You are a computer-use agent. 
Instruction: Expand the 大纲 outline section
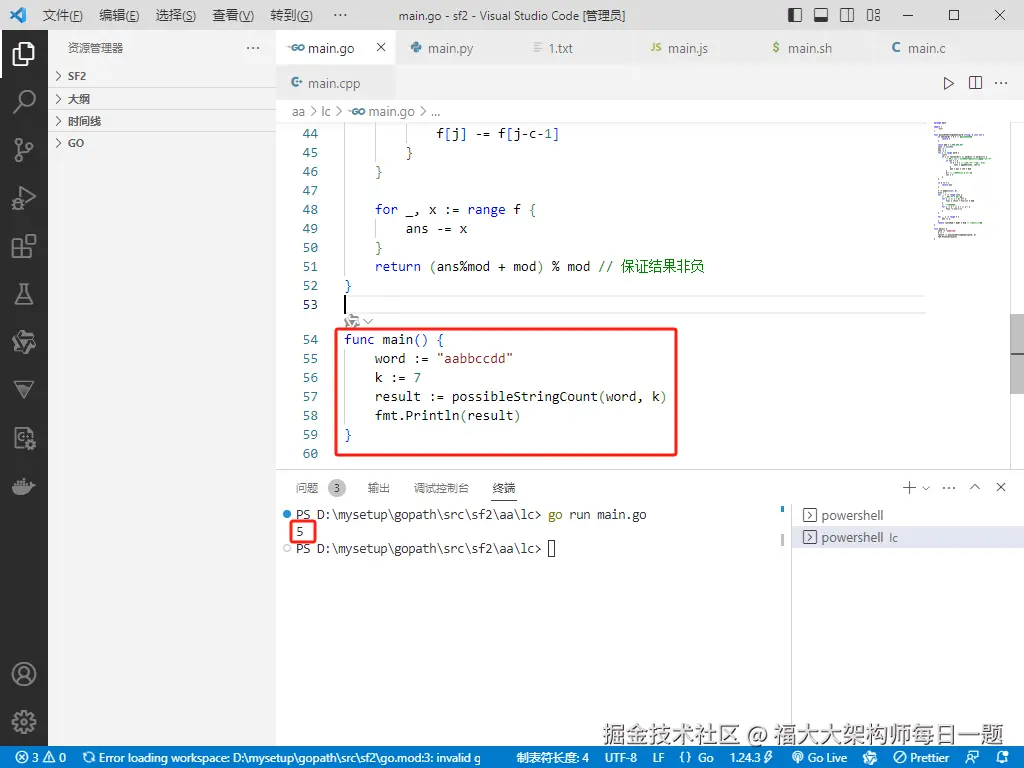[x=162, y=99]
